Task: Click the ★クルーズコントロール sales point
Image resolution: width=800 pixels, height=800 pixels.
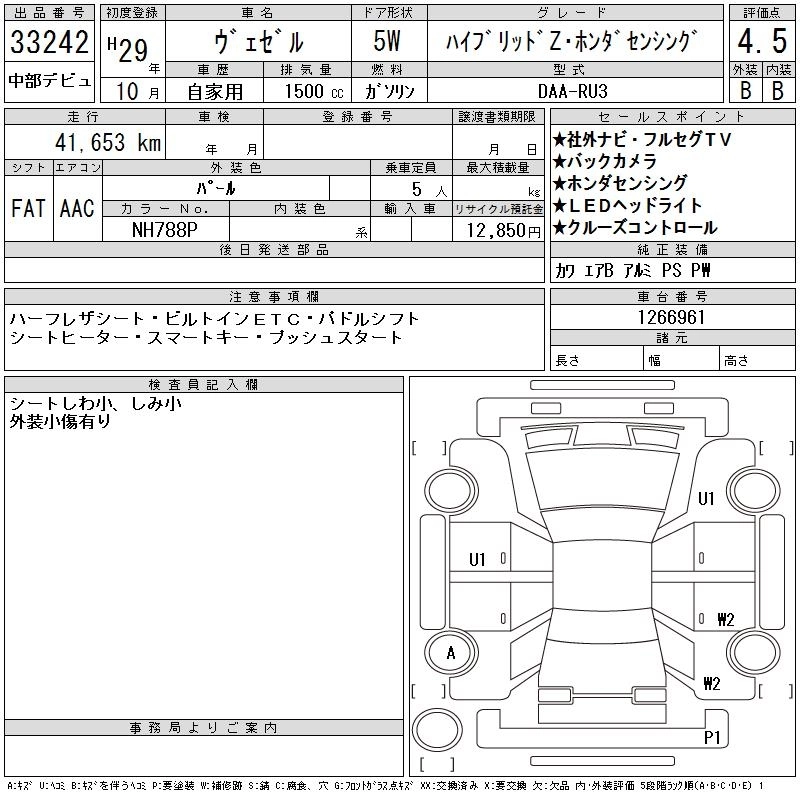Action: pos(635,228)
